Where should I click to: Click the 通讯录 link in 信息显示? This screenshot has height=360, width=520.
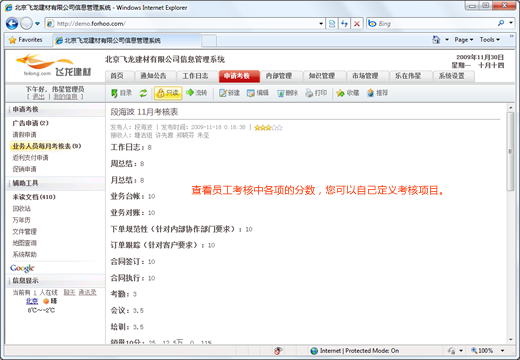[x=87, y=292]
